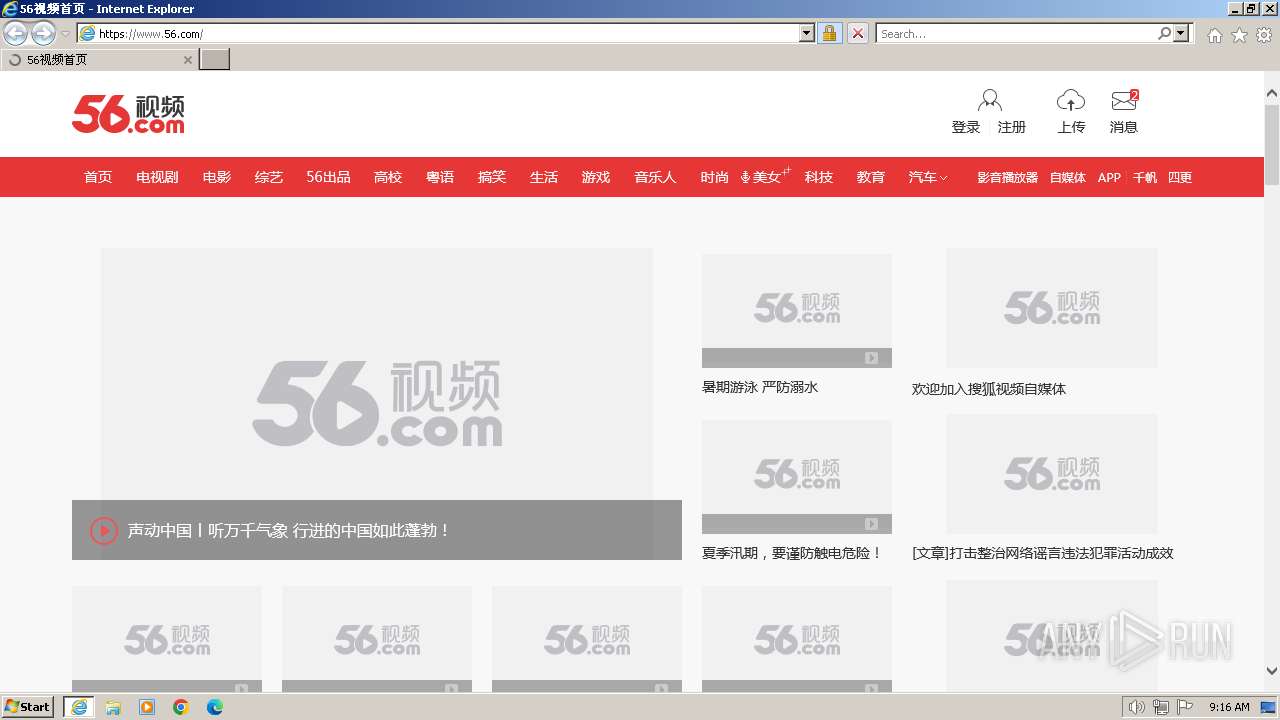Viewport: 1280px width, 720px height.
Task: Expand the search provider dropdown
Action: tap(1182, 33)
